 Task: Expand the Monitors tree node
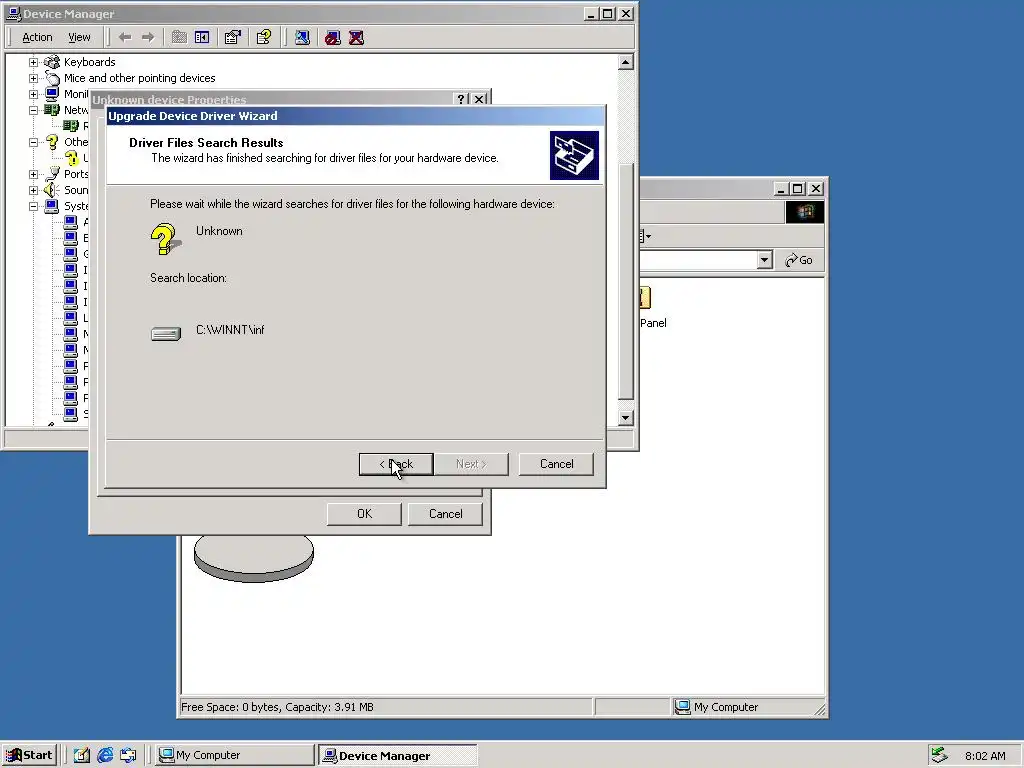click(x=33, y=94)
